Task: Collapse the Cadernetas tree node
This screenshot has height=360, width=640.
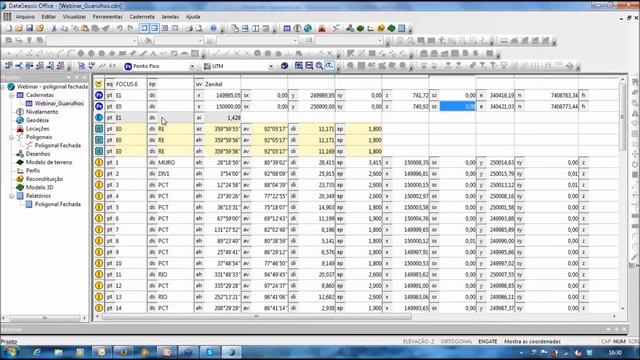Action: (12, 95)
